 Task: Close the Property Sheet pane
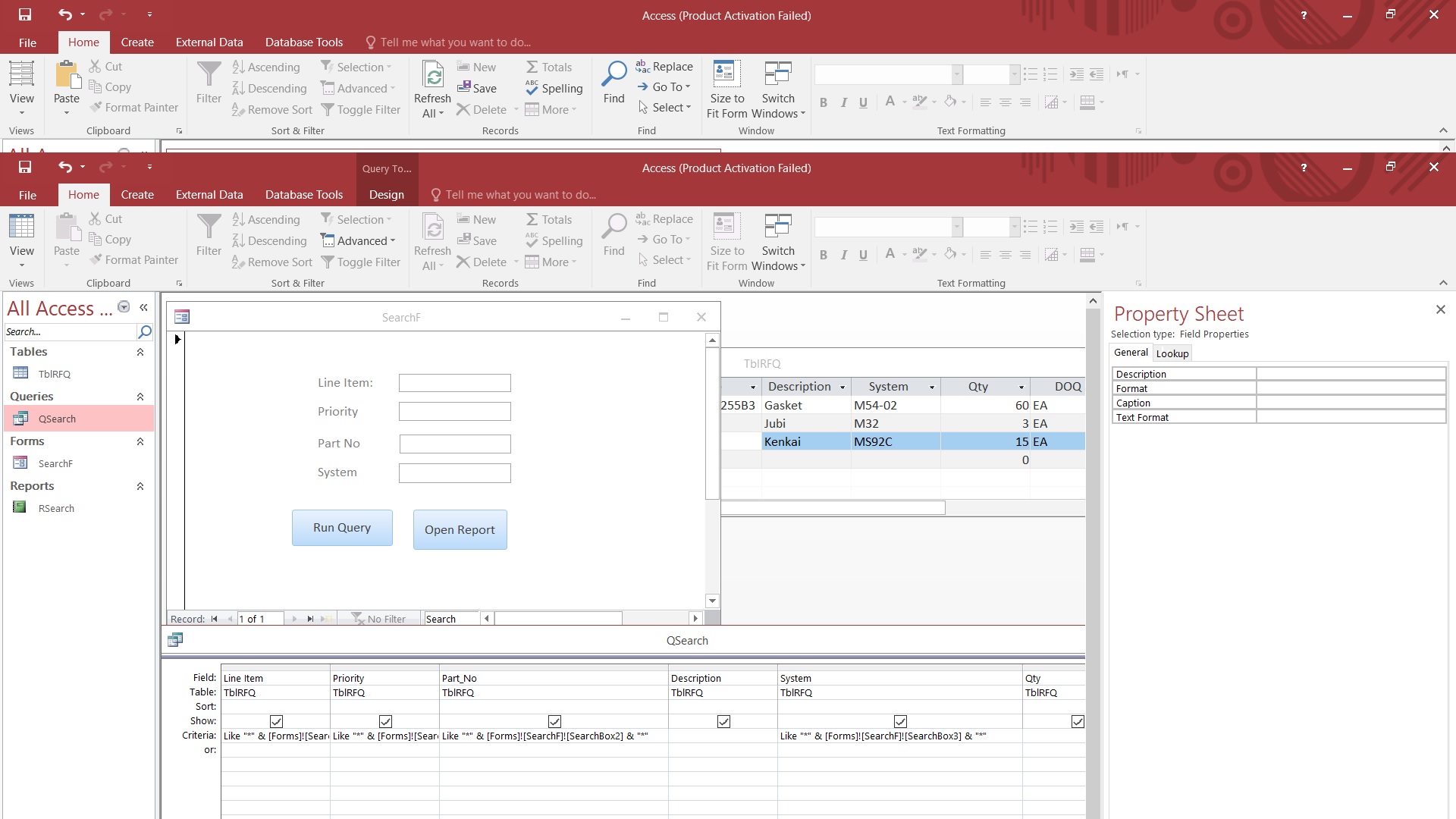(x=1441, y=309)
